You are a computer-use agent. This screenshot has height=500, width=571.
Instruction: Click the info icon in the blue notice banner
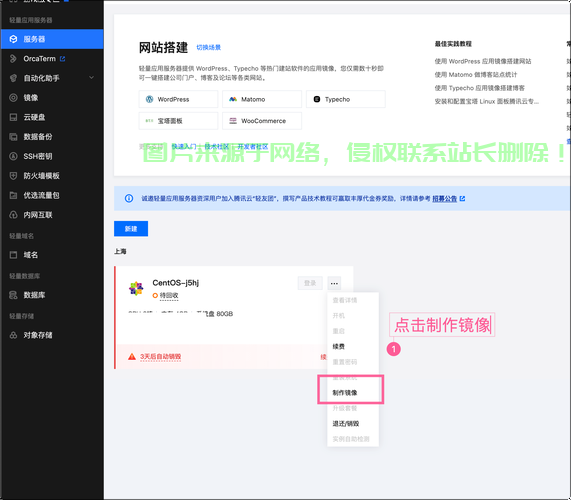point(129,198)
